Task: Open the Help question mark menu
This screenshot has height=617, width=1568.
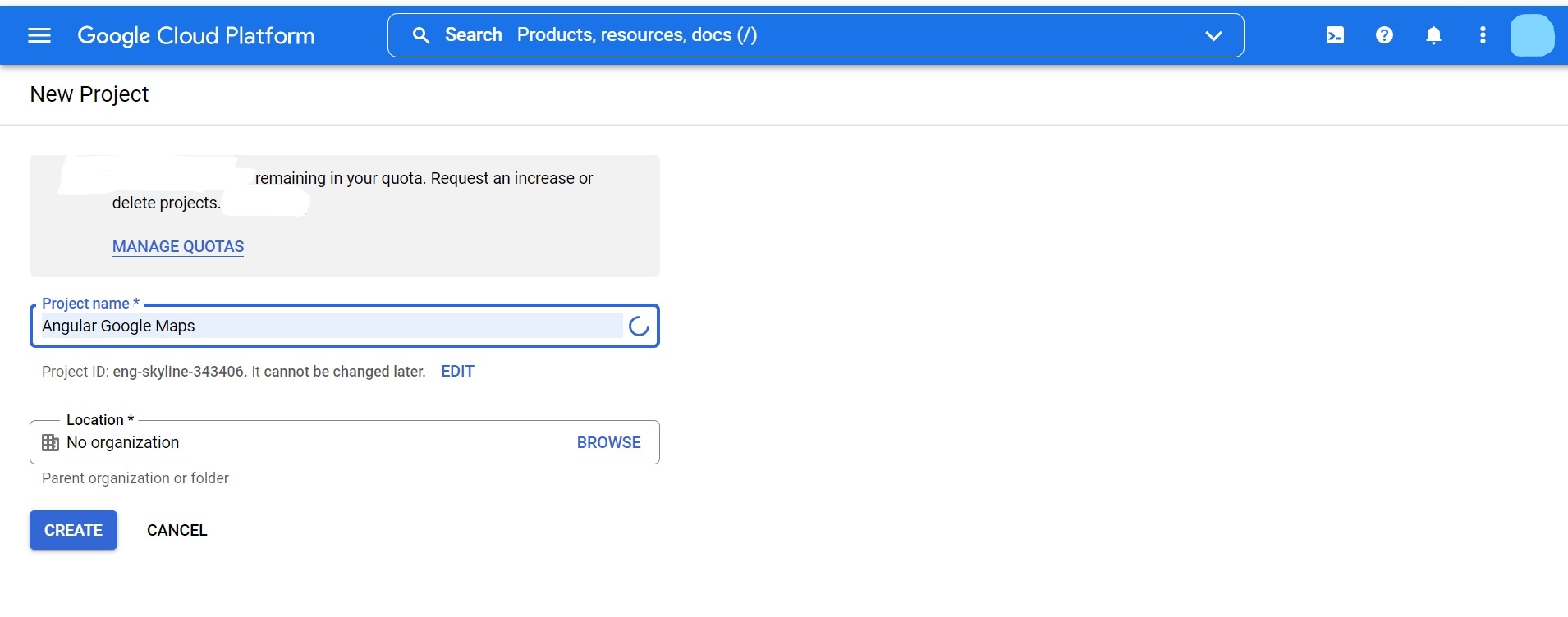Action: [1384, 35]
